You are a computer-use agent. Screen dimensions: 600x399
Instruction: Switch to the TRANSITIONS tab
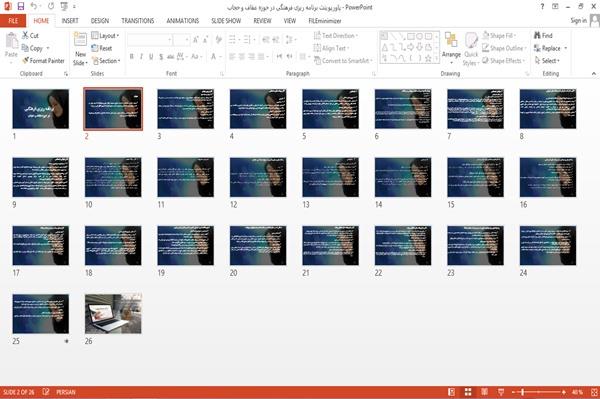point(138,21)
